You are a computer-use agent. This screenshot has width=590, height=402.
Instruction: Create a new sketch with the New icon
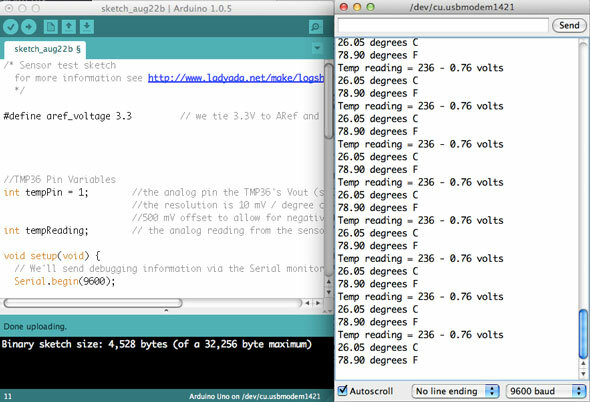[50, 27]
